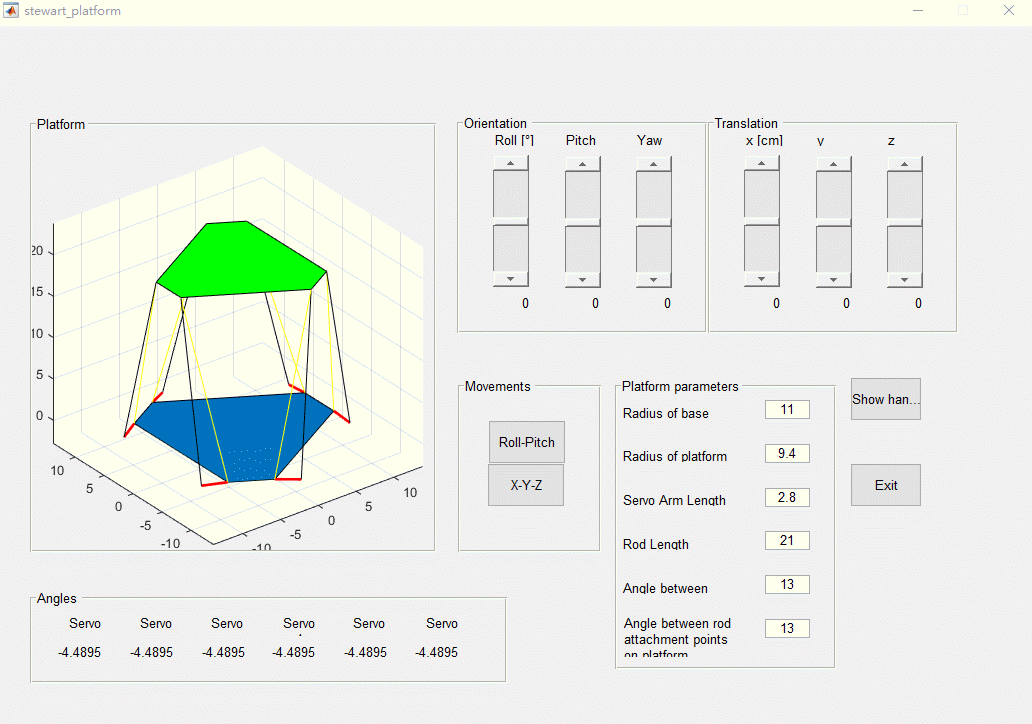This screenshot has height=724, width=1032.
Task: Click the Translation panel title
Action: 746,123
